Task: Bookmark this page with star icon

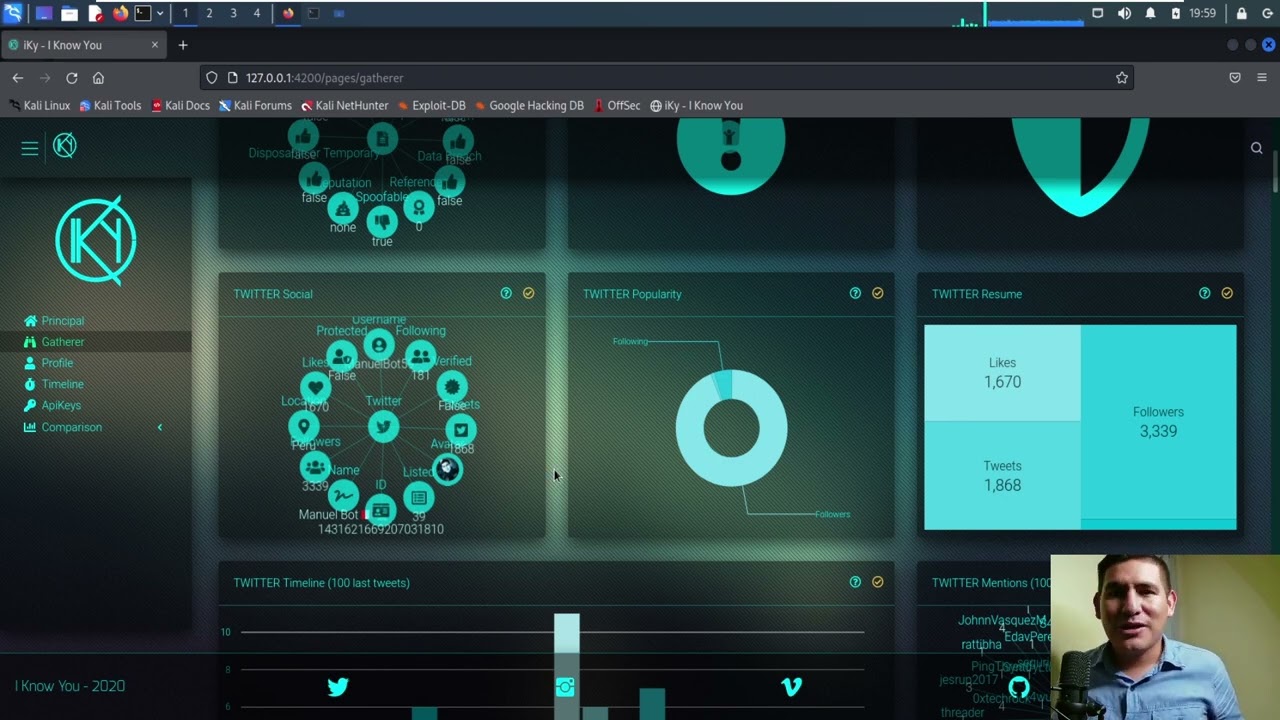Action: [1122, 78]
